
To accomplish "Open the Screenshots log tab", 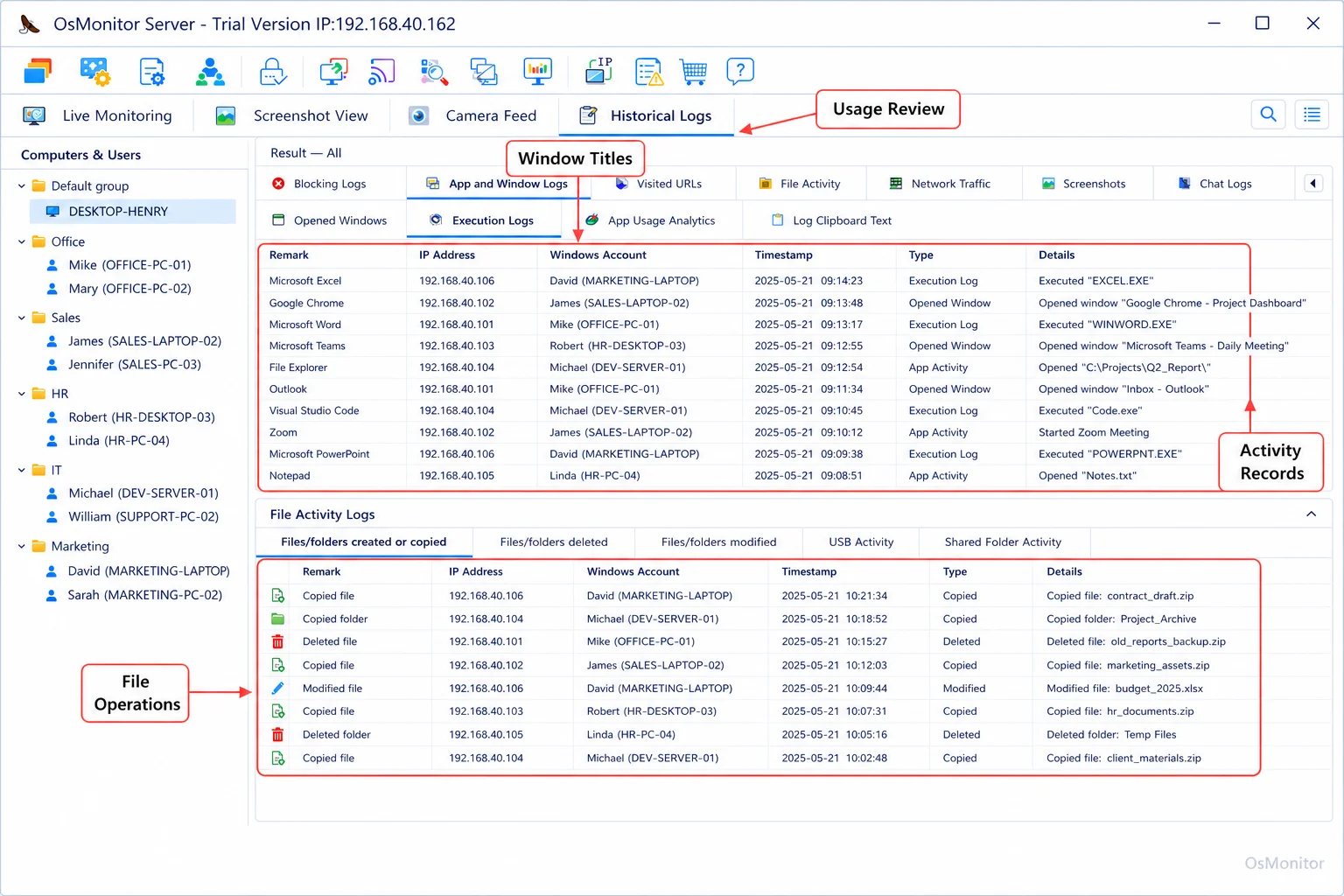I will (1084, 184).
